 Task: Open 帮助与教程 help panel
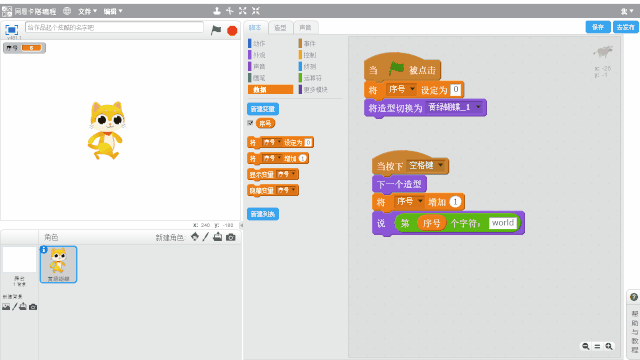634,331
